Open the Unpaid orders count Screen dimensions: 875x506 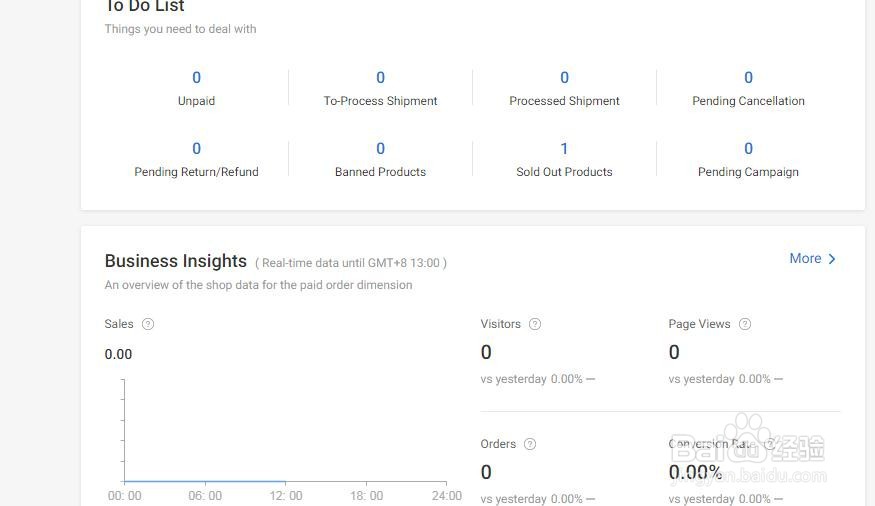click(x=196, y=78)
